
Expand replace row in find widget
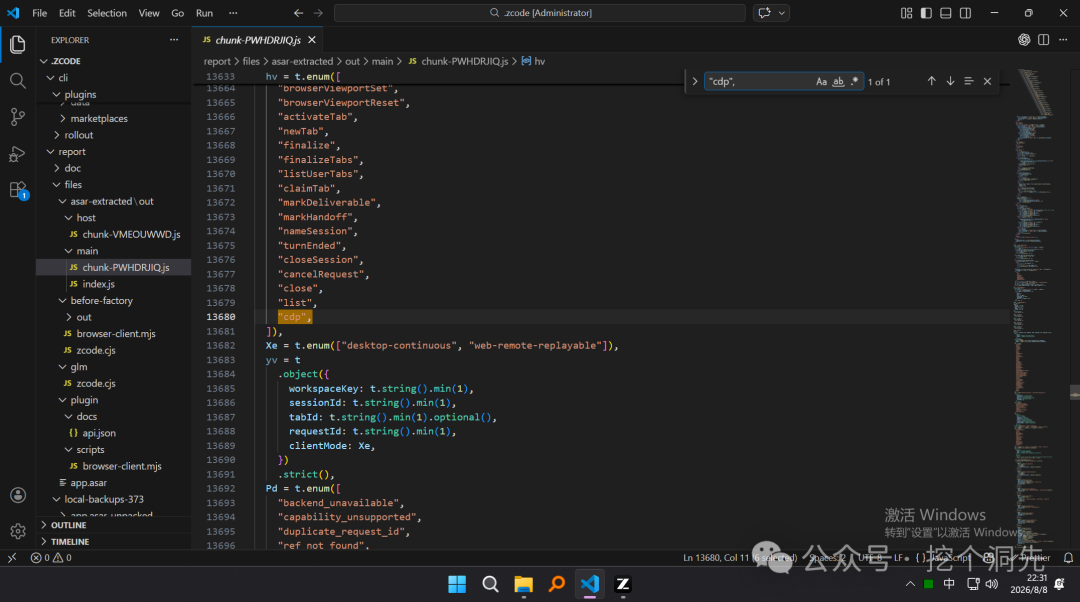tap(694, 81)
